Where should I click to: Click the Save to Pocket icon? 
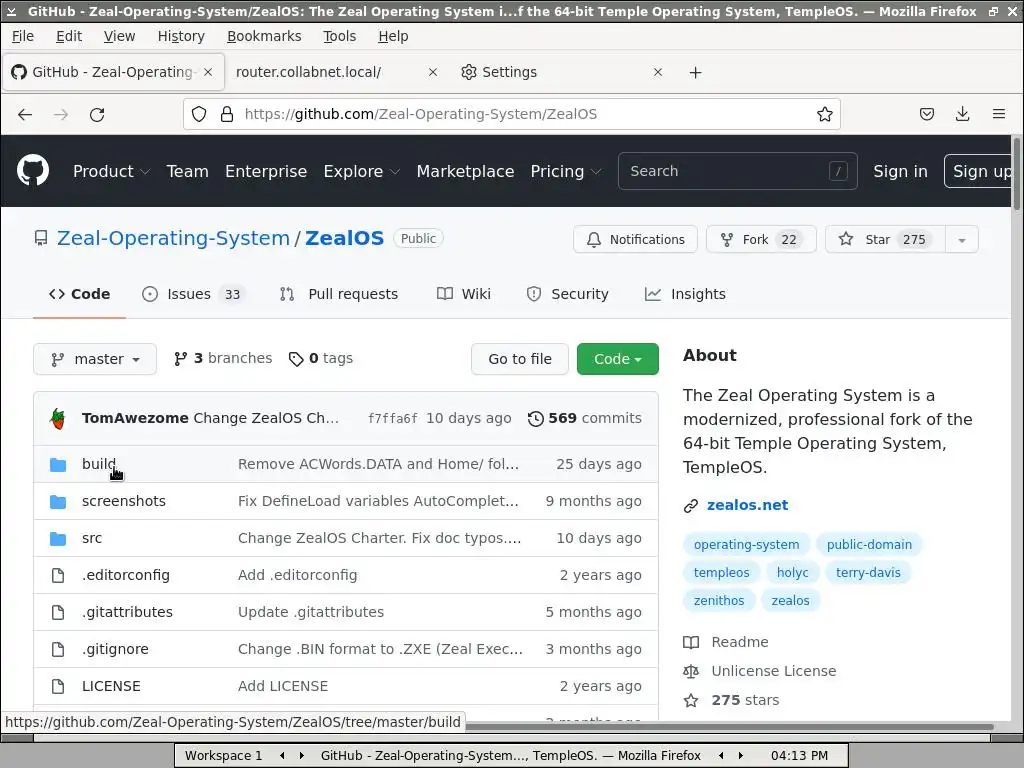(926, 114)
